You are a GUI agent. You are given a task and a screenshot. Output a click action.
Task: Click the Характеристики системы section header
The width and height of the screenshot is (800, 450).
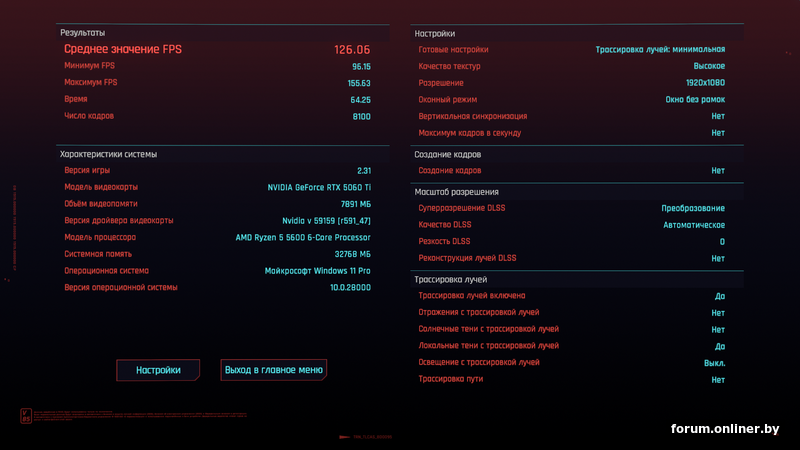pos(108,154)
